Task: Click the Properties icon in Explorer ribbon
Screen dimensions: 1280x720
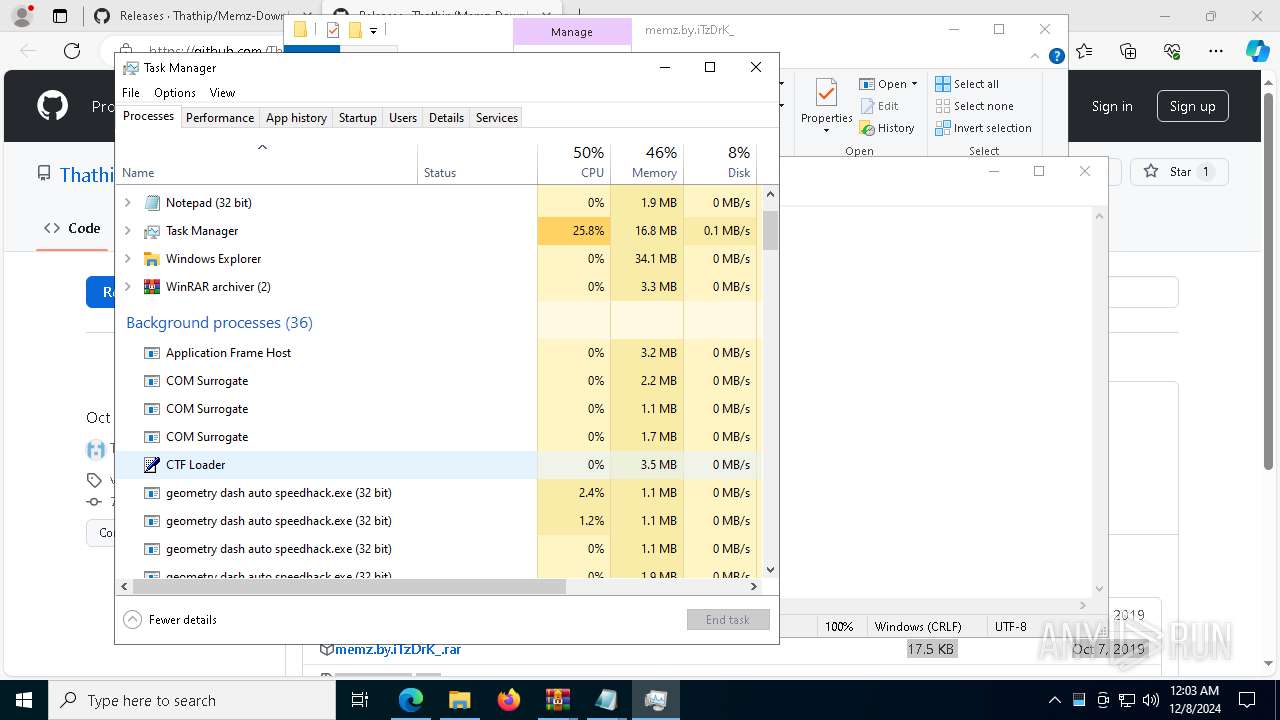Action: (x=826, y=95)
